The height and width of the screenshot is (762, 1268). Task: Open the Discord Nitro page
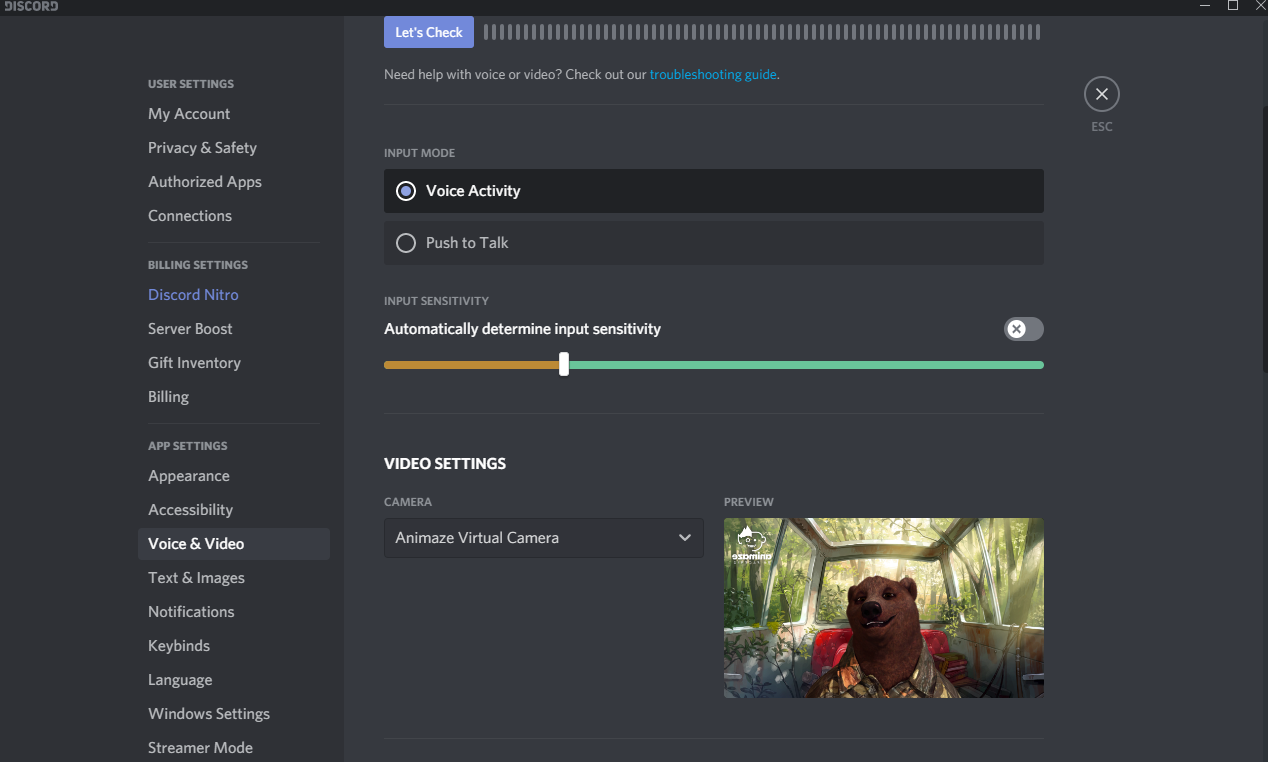193,294
